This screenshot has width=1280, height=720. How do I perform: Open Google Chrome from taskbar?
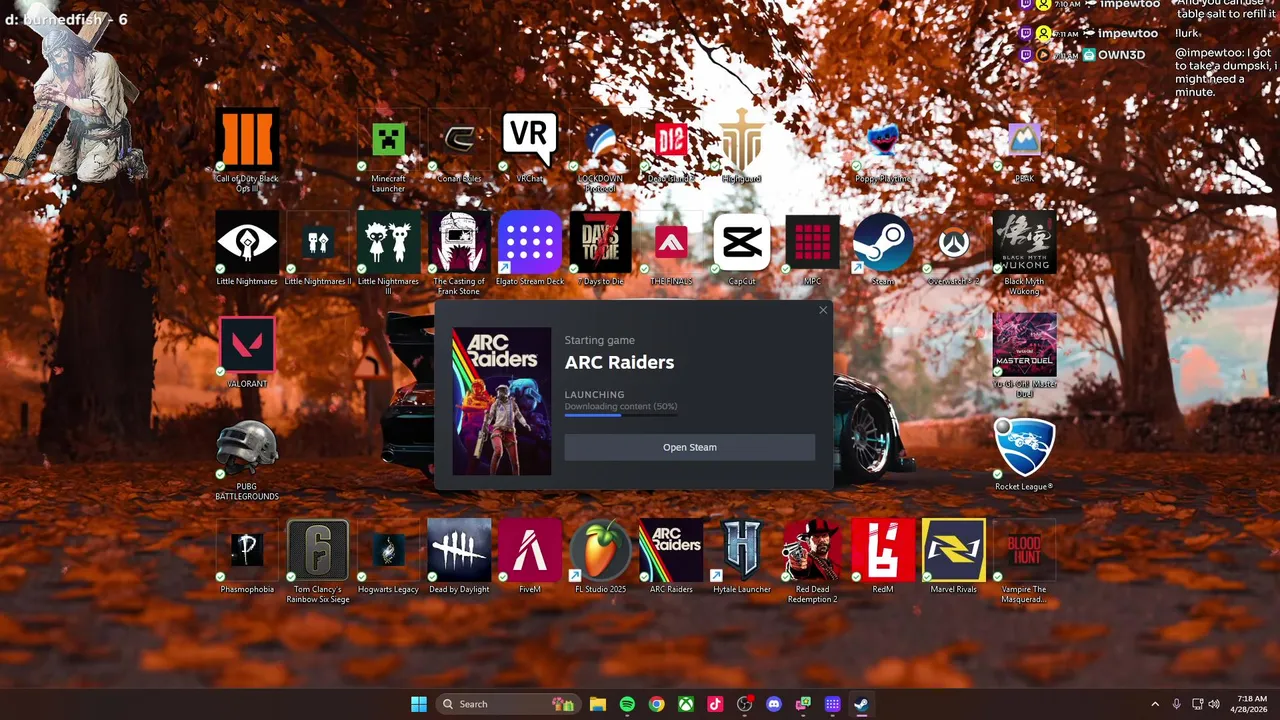pos(656,704)
